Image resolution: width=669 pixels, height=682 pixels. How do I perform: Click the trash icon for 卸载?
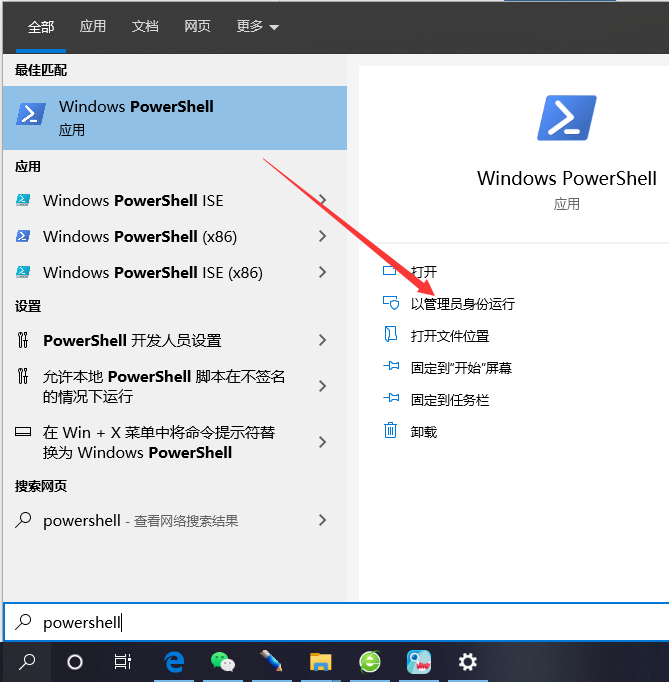pos(390,430)
